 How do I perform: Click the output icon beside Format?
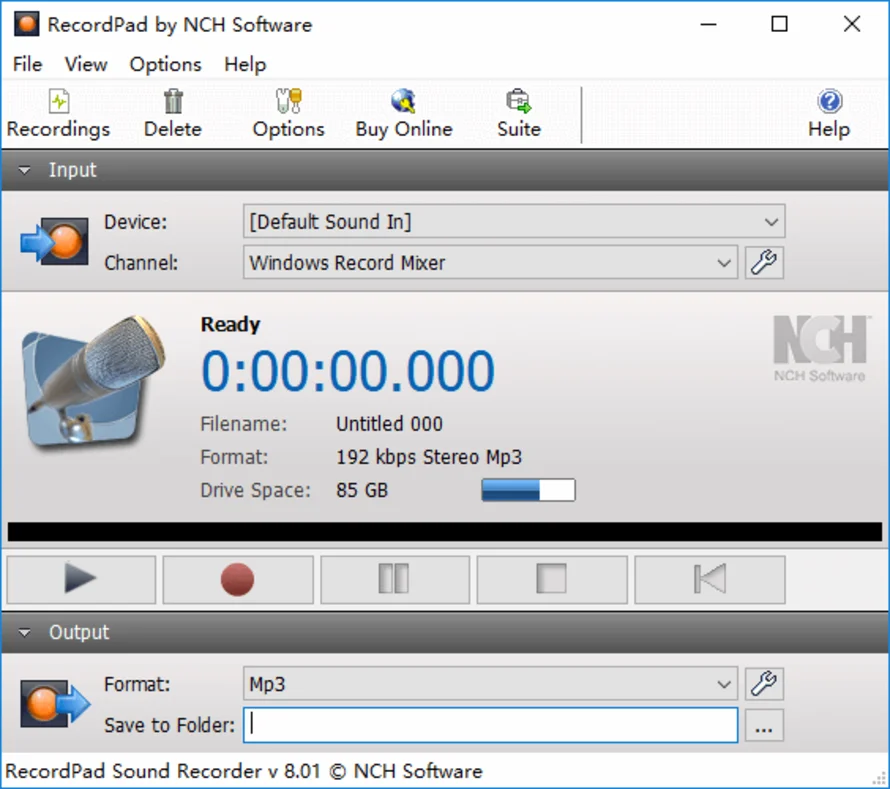pyautogui.click(x=55, y=704)
